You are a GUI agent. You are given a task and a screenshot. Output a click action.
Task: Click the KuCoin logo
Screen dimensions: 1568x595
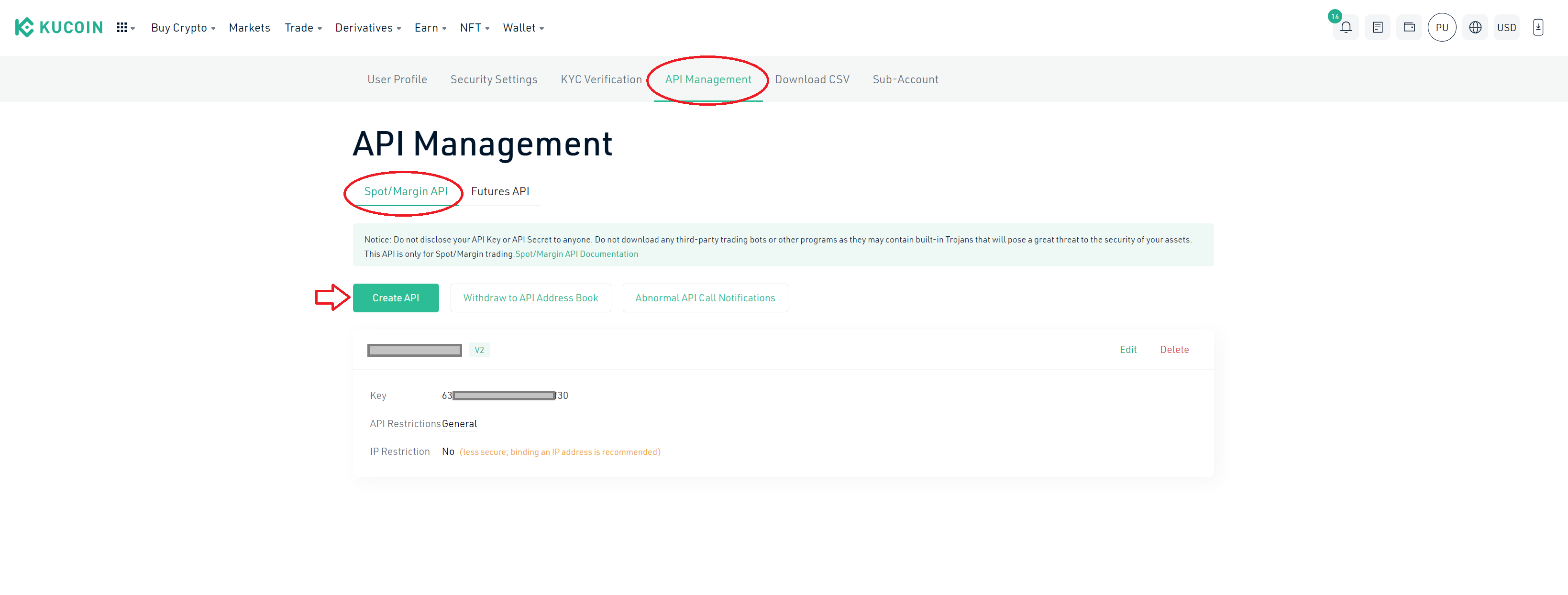coord(59,27)
